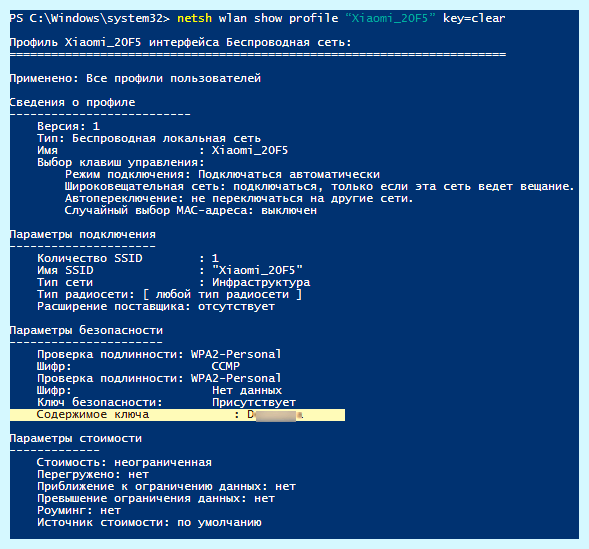
Task: Click the 'Выбор клавиш управления:' line
Action: pyautogui.click(x=121, y=162)
